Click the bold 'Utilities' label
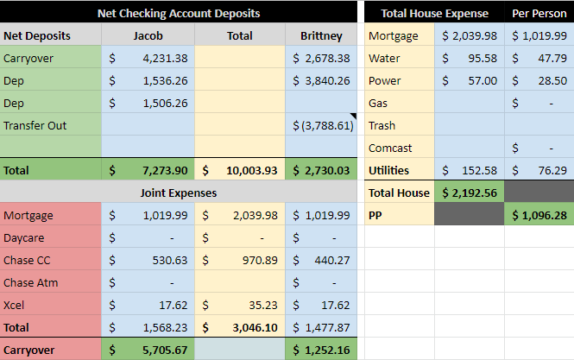The image size is (574, 360). (x=399, y=169)
